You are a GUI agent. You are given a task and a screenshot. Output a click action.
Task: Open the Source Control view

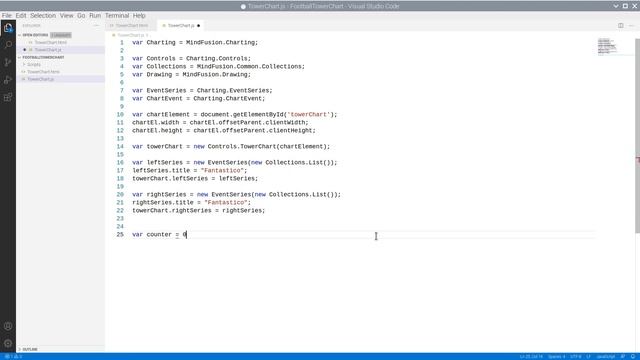8,62
